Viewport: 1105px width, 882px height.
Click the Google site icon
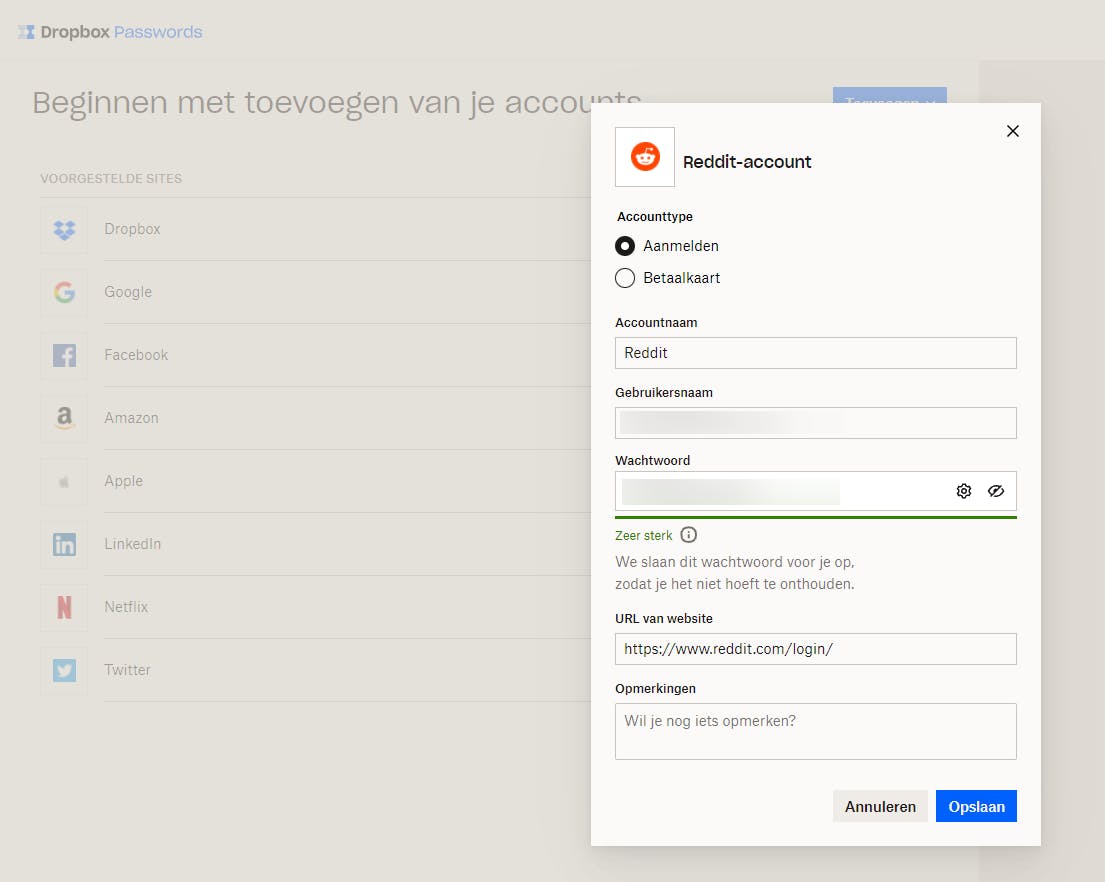(64, 292)
